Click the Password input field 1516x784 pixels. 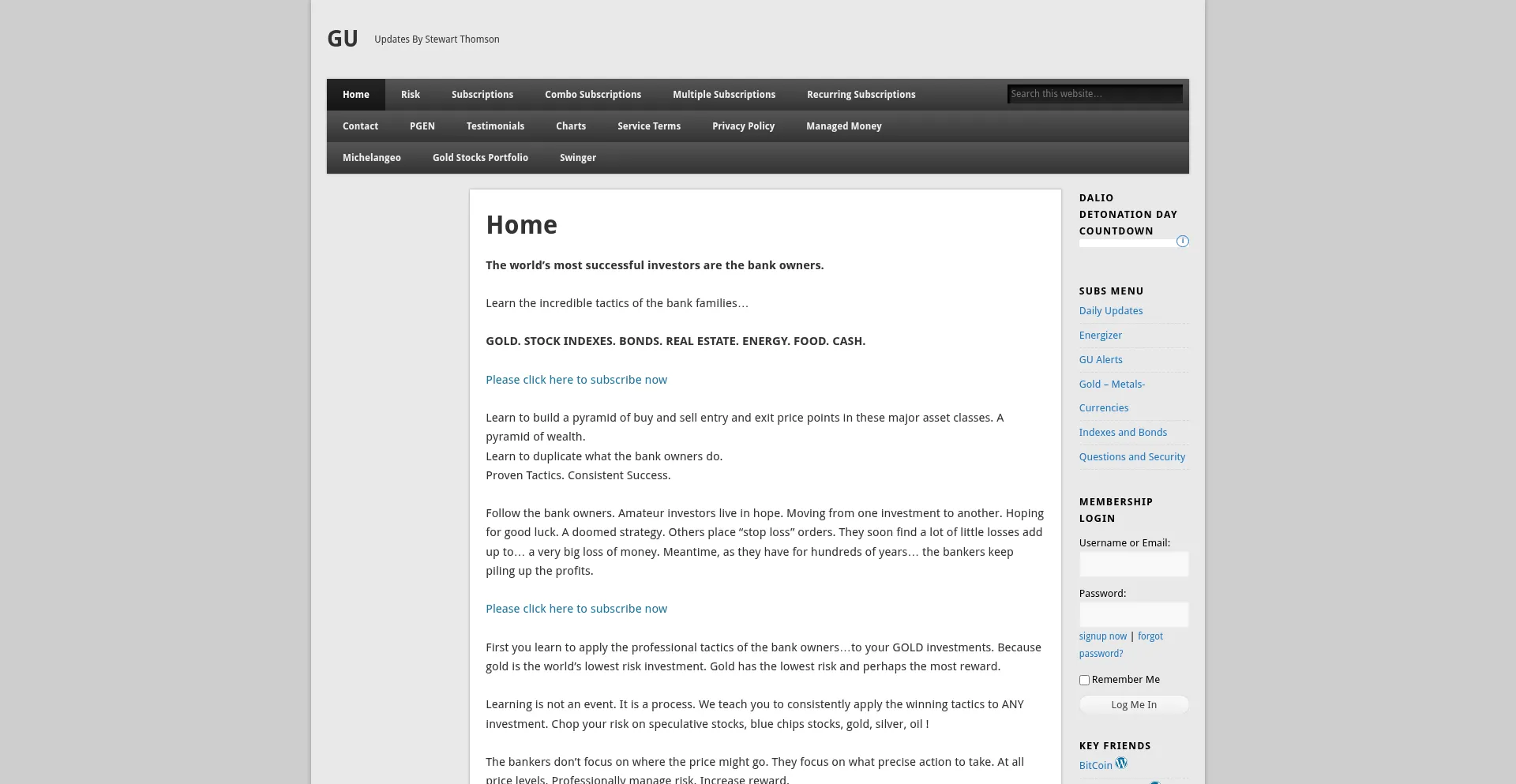pyautogui.click(x=1133, y=614)
